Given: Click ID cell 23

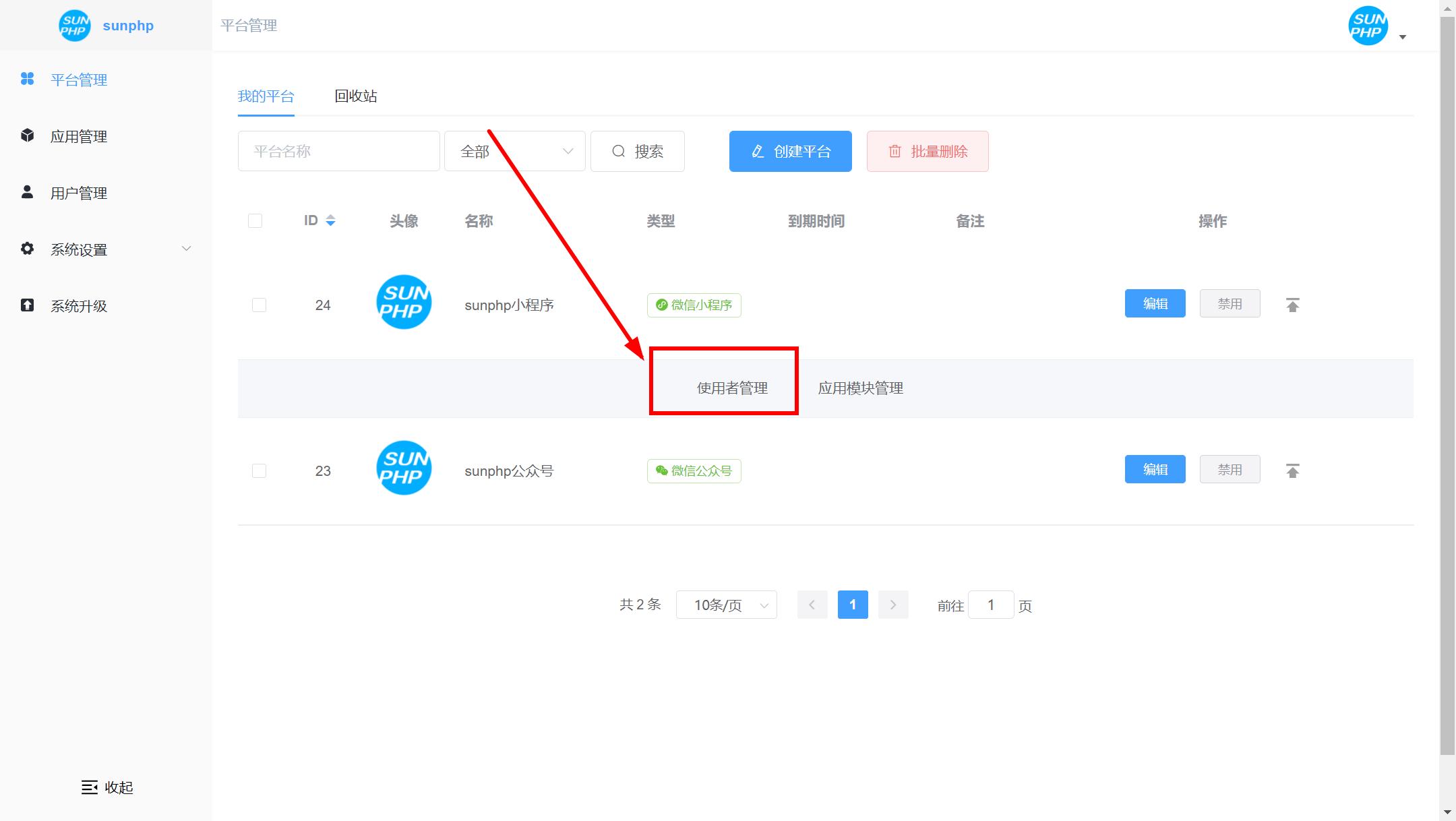Looking at the screenshot, I should coord(323,471).
